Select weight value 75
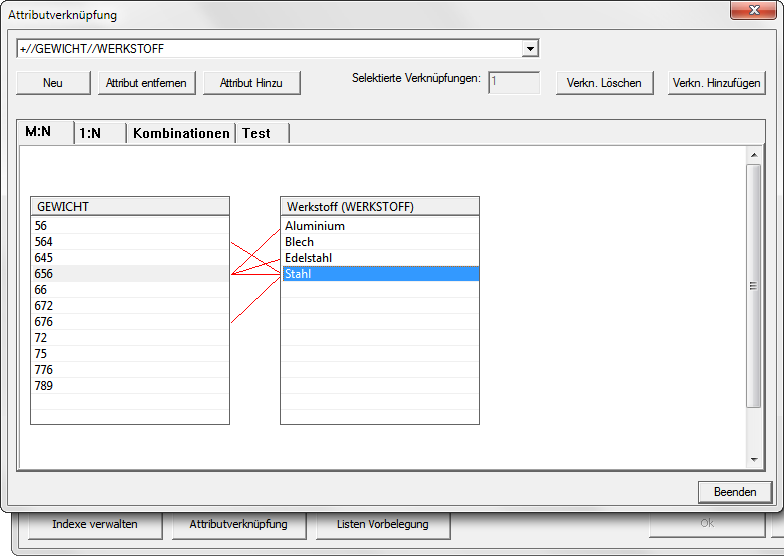This screenshot has width=784, height=556. (130, 354)
